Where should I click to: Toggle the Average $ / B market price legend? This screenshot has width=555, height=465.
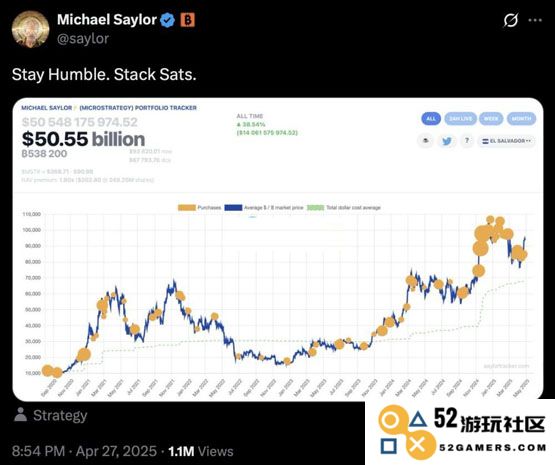tap(264, 207)
